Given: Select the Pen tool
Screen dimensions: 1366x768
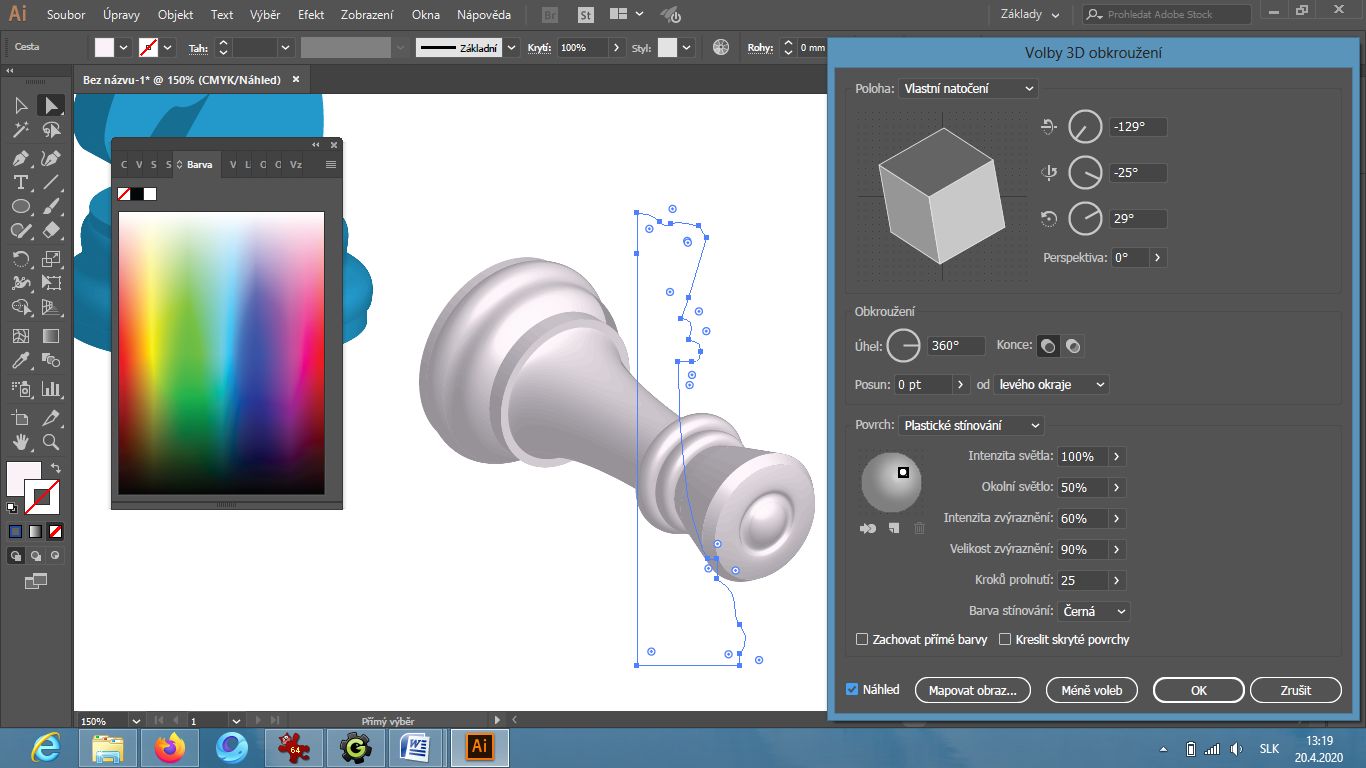Looking at the screenshot, I should click(20, 158).
